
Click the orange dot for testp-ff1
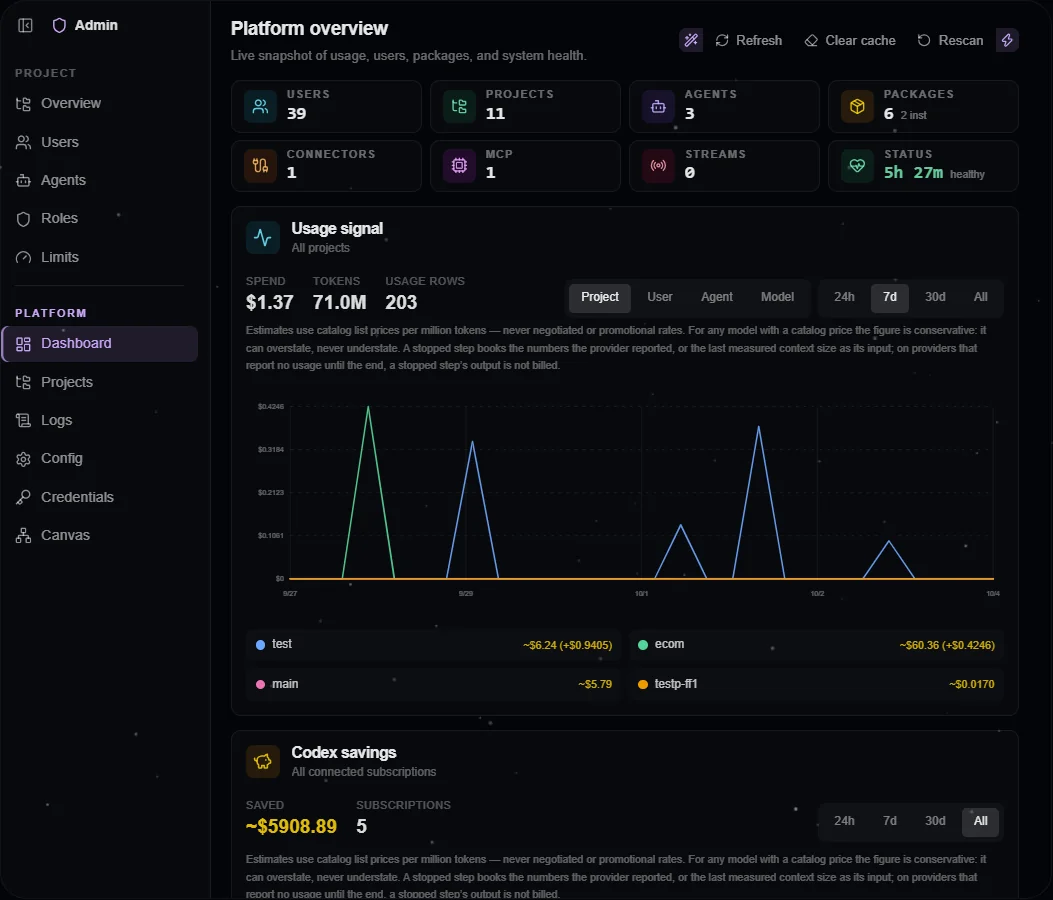643,684
